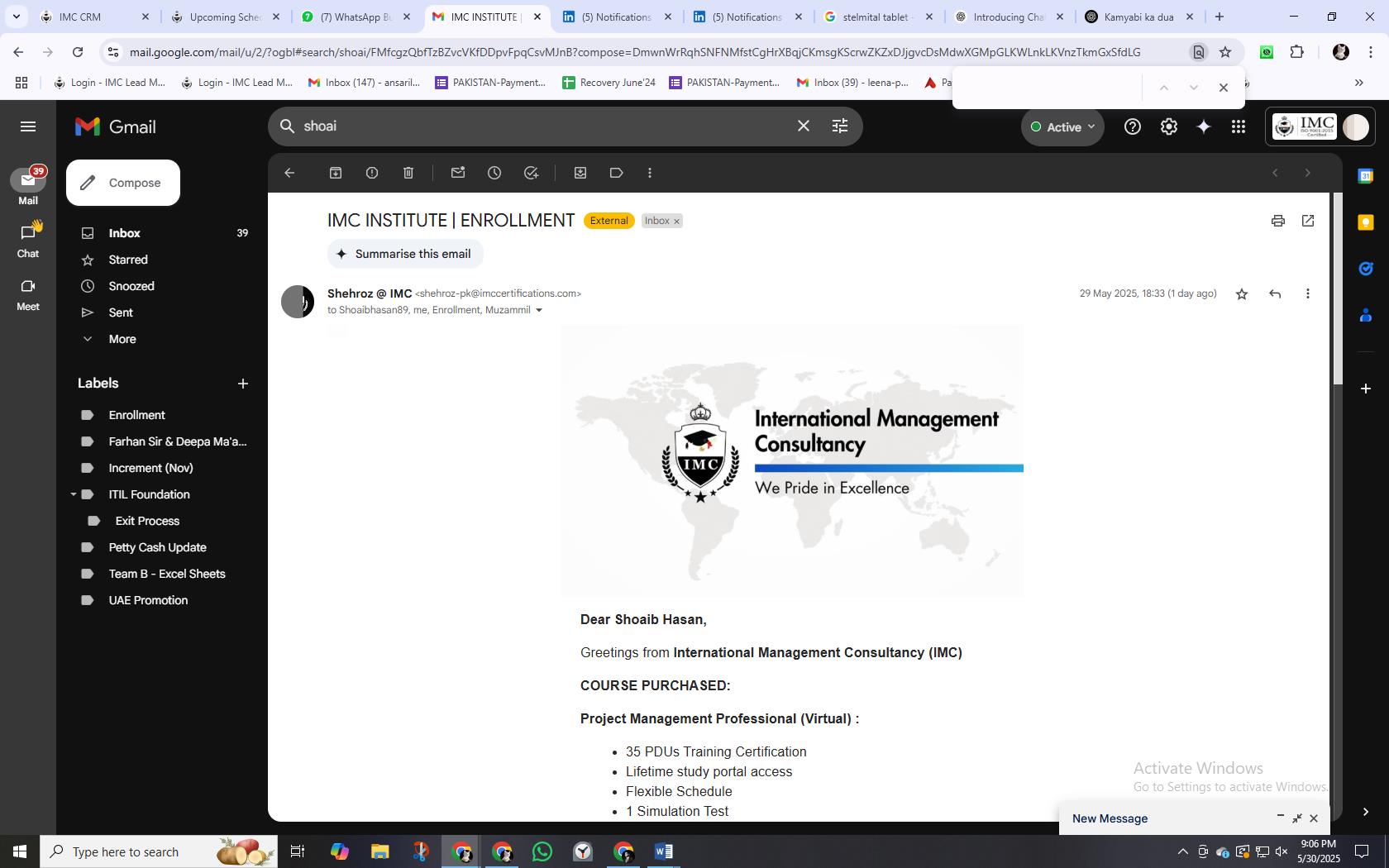
Task: Report this email as spam
Action: click(x=372, y=173)
